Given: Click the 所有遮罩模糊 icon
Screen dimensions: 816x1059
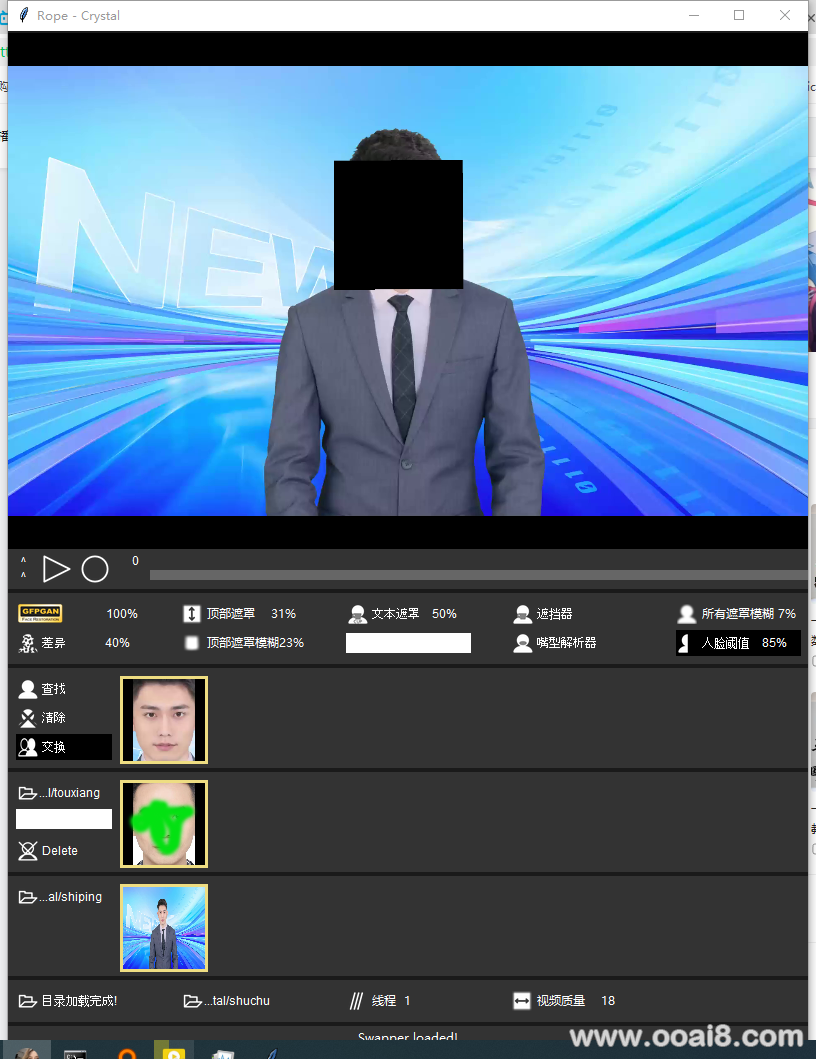Looking at the screenshot, I should 686,614.
